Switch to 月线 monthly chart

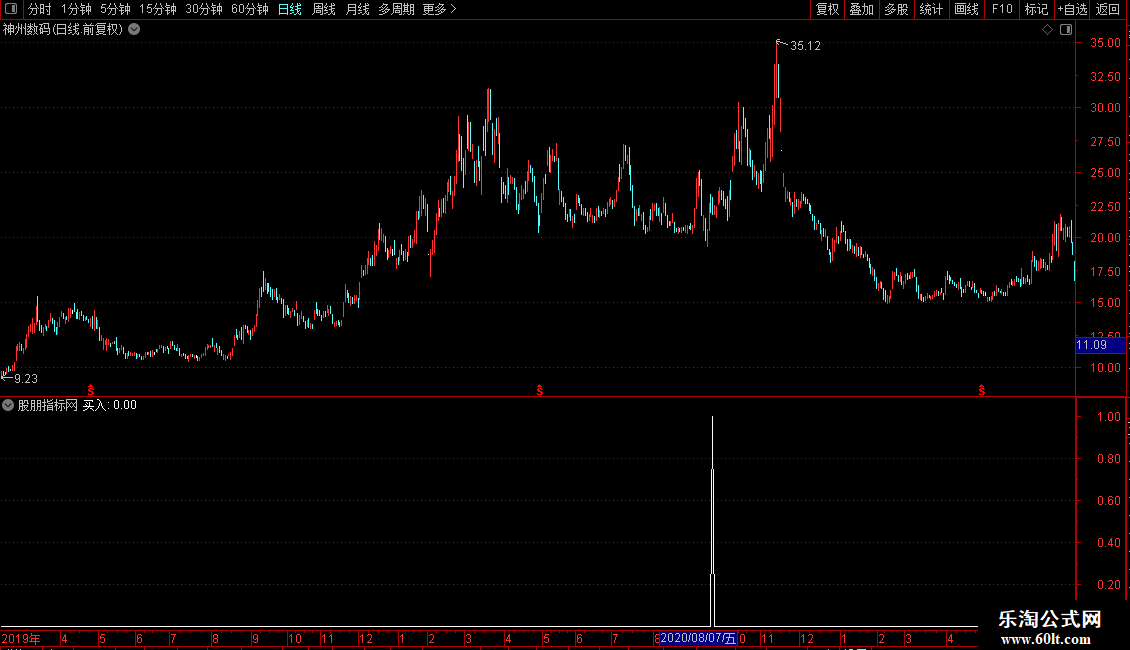(x=357, y=9)
